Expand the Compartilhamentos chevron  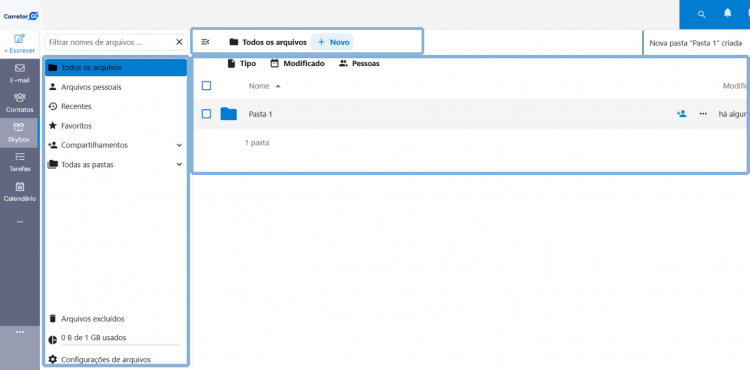coord(179,145)
